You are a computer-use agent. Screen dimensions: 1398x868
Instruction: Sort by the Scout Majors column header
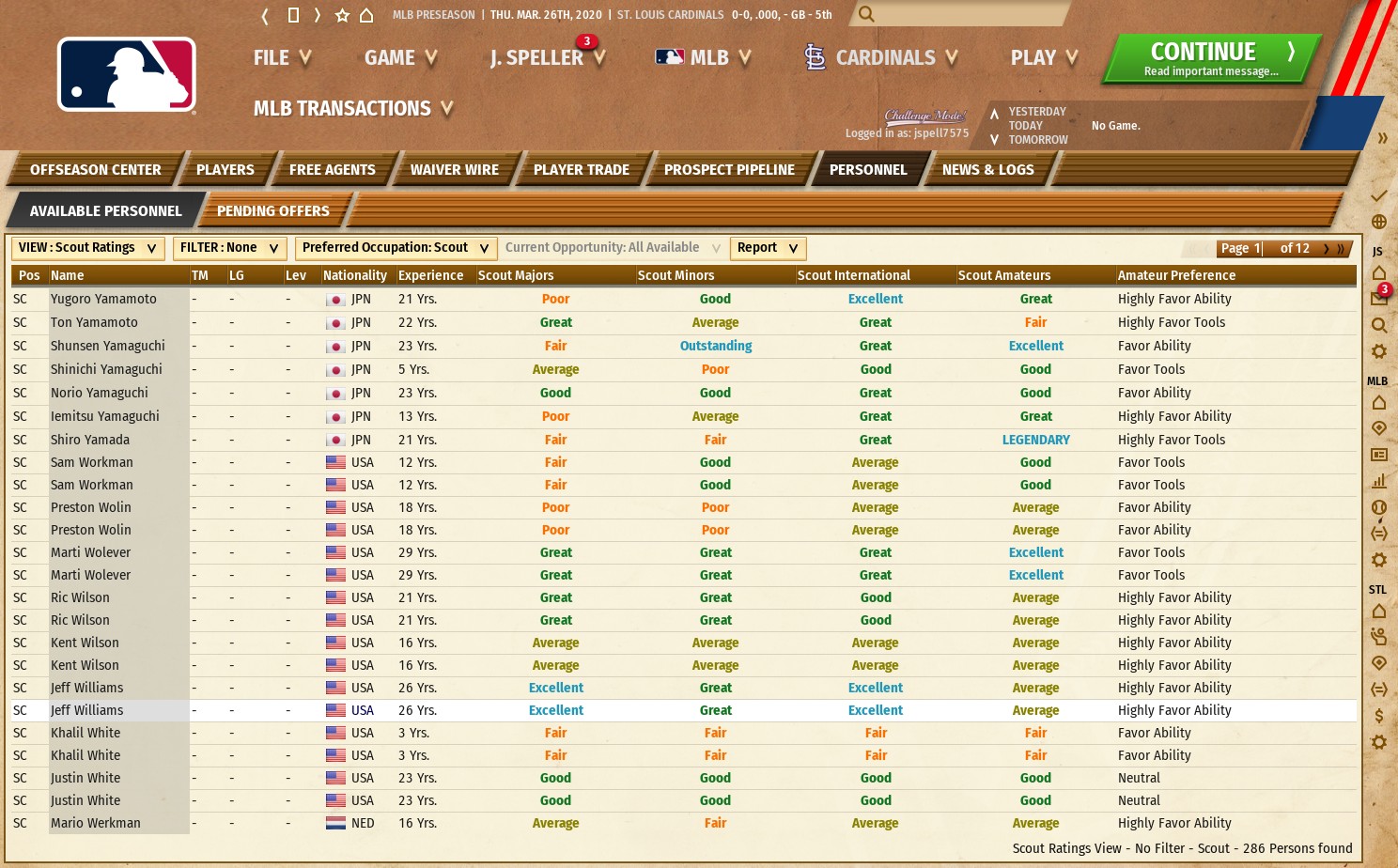(x=516, y=275)
